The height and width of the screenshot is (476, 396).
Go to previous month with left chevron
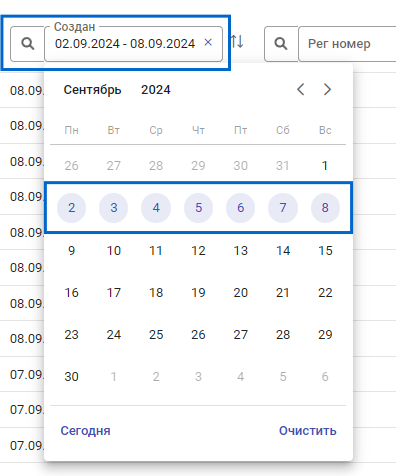301,89
